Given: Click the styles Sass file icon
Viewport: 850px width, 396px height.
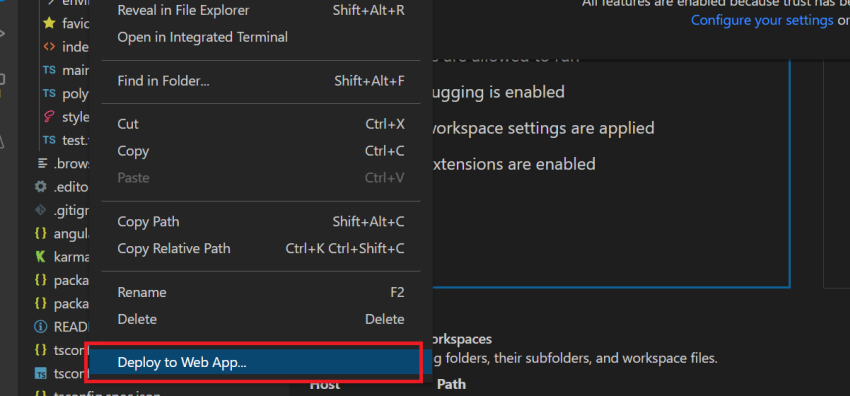Looking at the screenshot, I should pyautogui.click(x=49, y=116).
